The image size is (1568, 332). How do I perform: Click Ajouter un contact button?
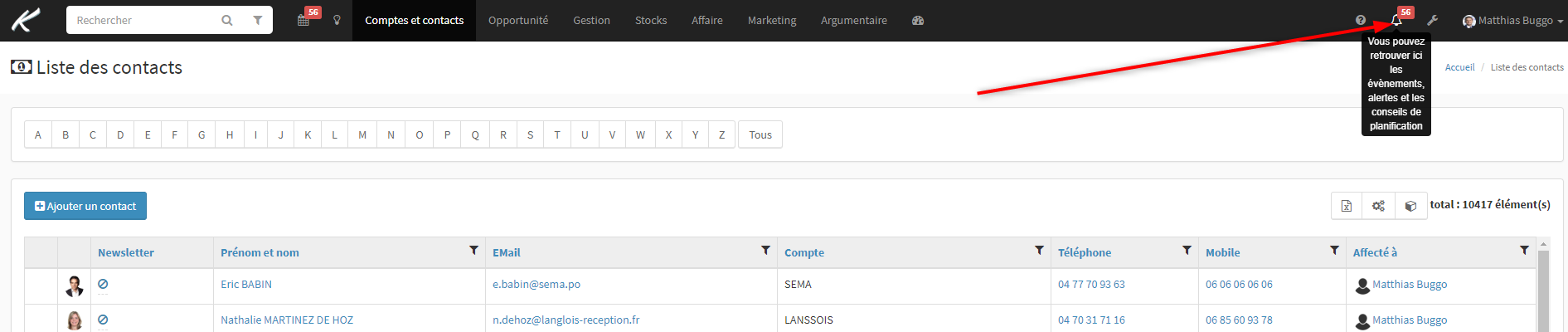click(x=85, y=206)
